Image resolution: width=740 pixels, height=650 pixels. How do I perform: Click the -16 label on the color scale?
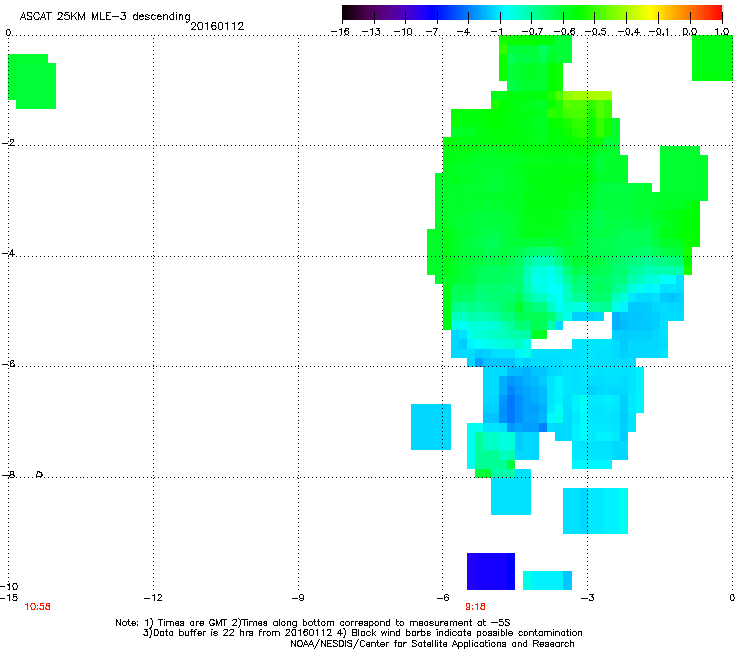pos(340,32)
